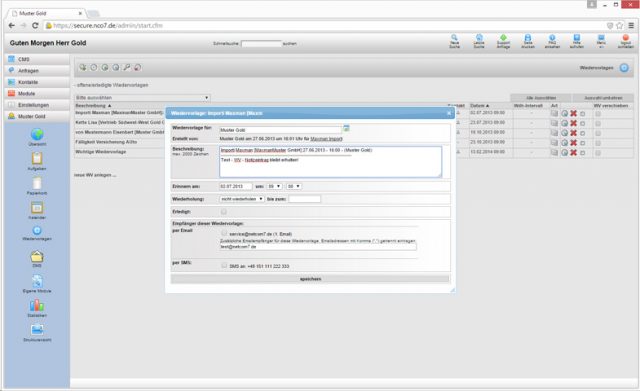
Task: Open the Aufgaben clipboard icon
Action: 37,158
